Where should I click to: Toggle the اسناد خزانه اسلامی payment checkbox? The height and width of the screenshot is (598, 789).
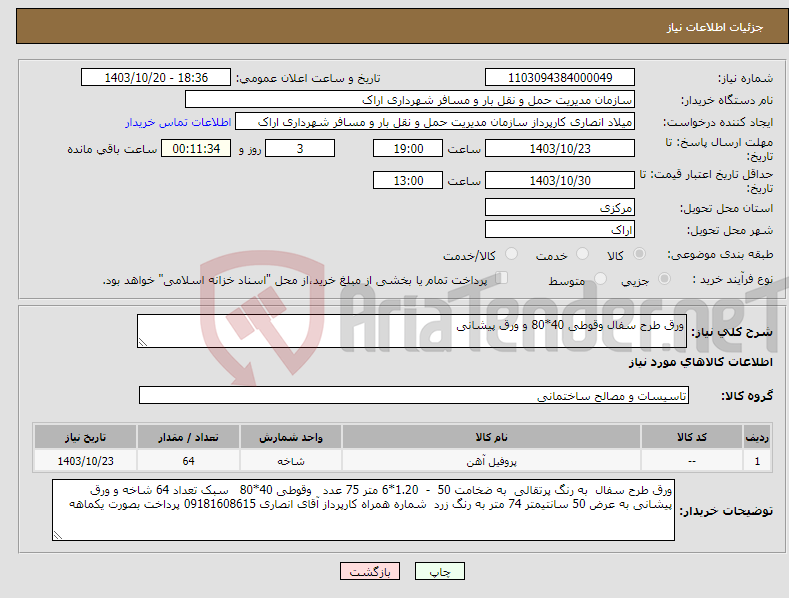tap(501, 278)
